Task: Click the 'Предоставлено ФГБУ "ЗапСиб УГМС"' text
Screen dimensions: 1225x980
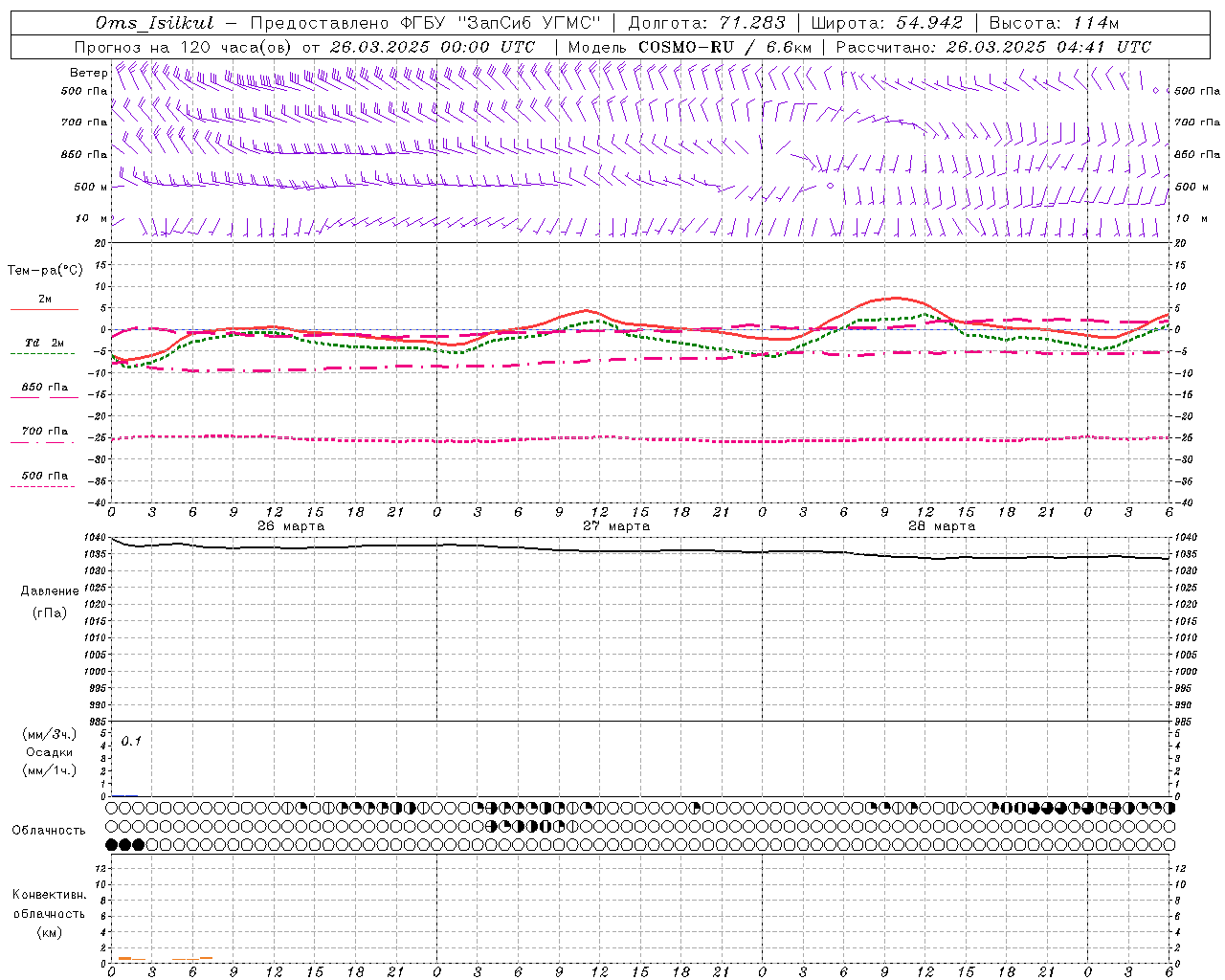Action: point(427,23)
